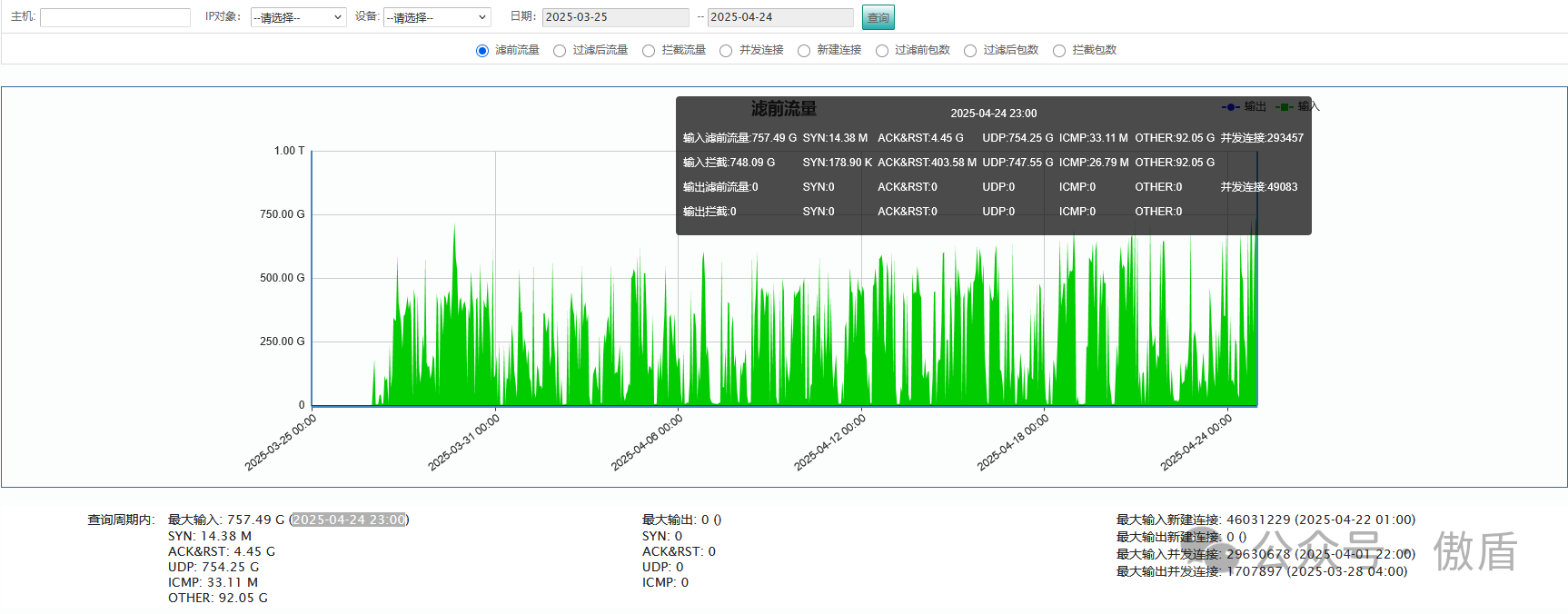Image resolution: width=1568 pixels, height=614 pixels.
Task: Click the start date field 2025-03-25
Action: pos(615,17)
